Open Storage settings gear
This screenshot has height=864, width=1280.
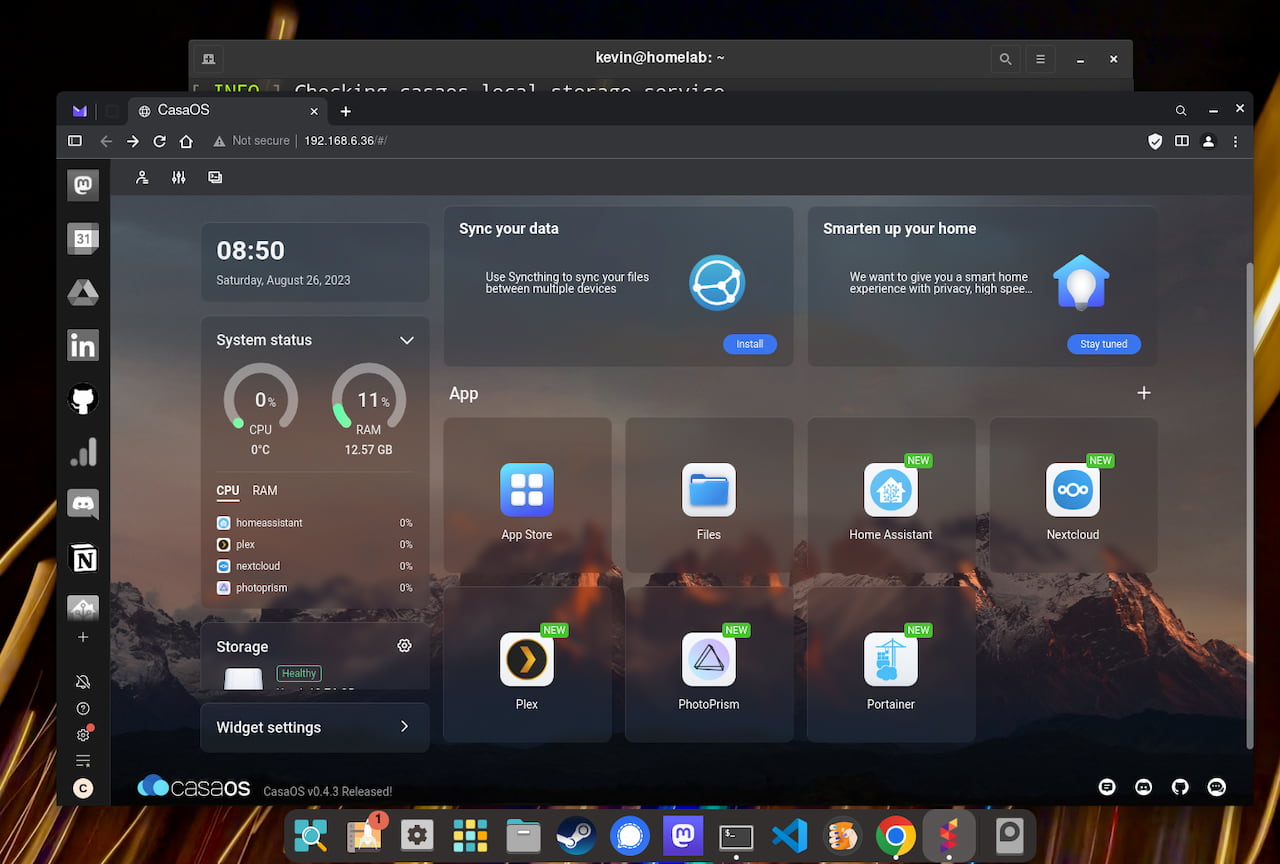tap(404, 646)
